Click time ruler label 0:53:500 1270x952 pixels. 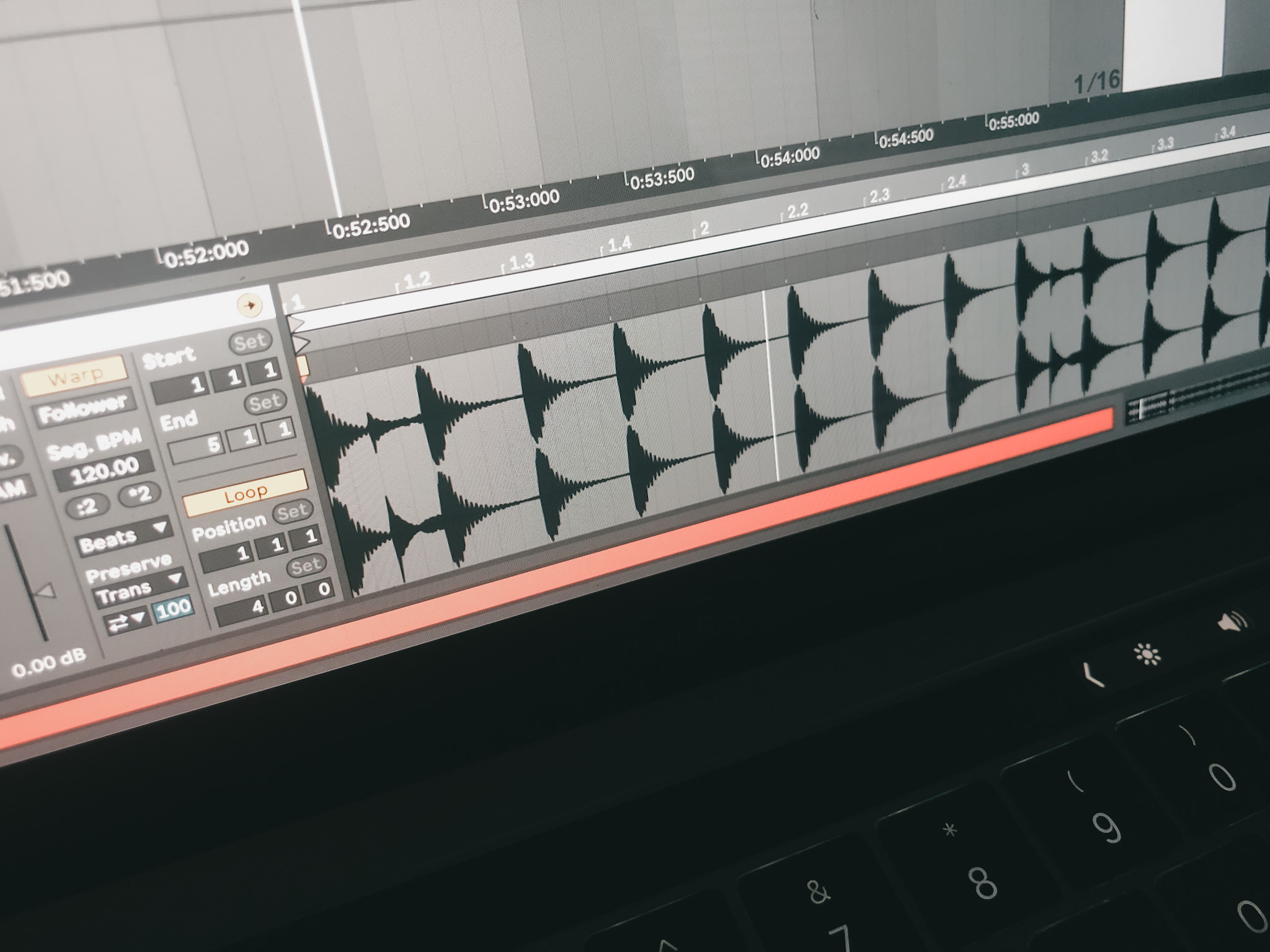click(x=662, y=178)
